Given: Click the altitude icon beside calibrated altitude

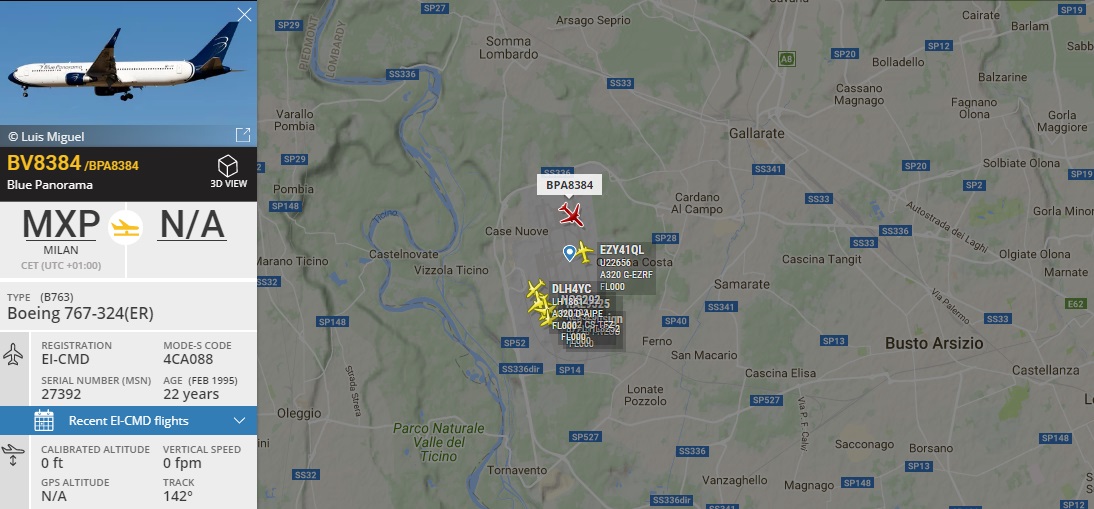Looking at the screenshot, I should coord(13,455).
